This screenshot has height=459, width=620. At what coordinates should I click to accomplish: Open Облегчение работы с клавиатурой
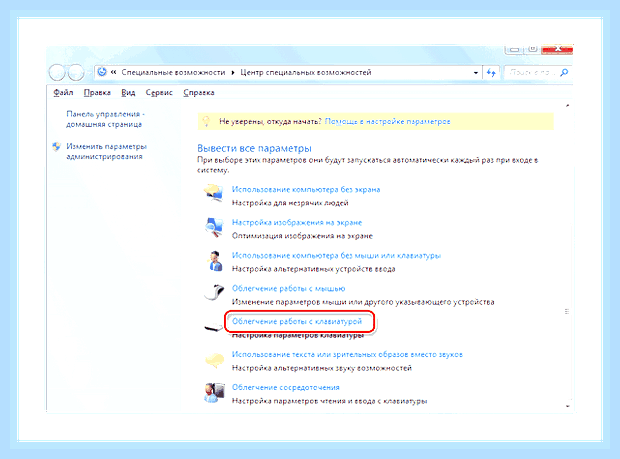(297, 321)
